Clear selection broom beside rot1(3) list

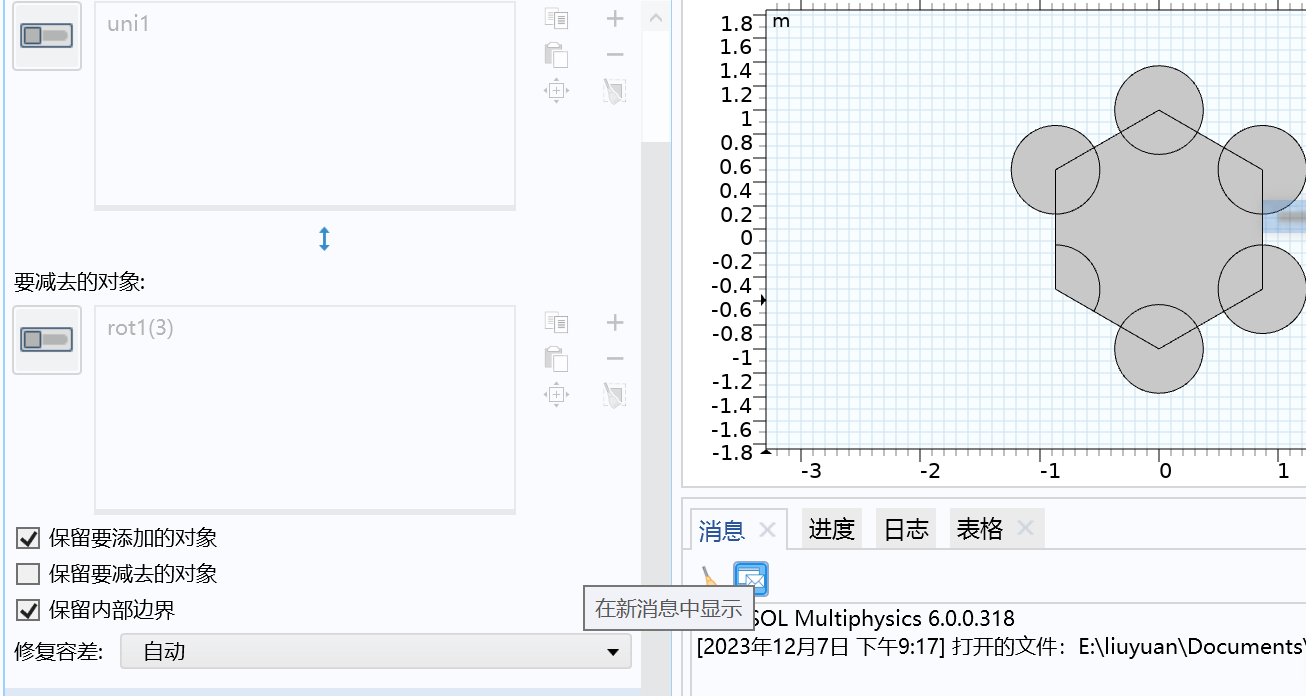[x=615, y=396]
